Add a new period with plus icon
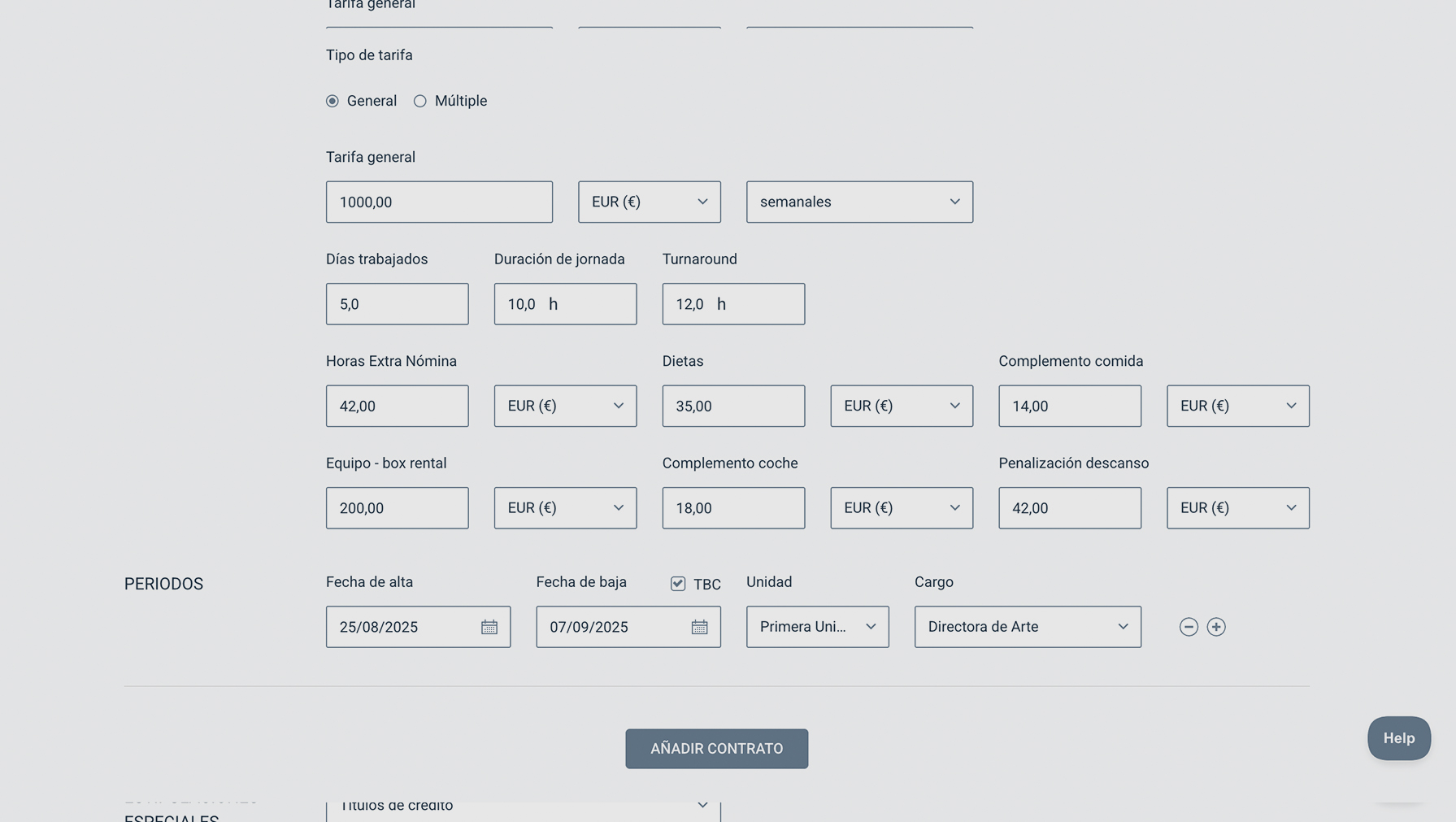Image resolution: width=1456 pixels, height=822 pixels. 1216,627
